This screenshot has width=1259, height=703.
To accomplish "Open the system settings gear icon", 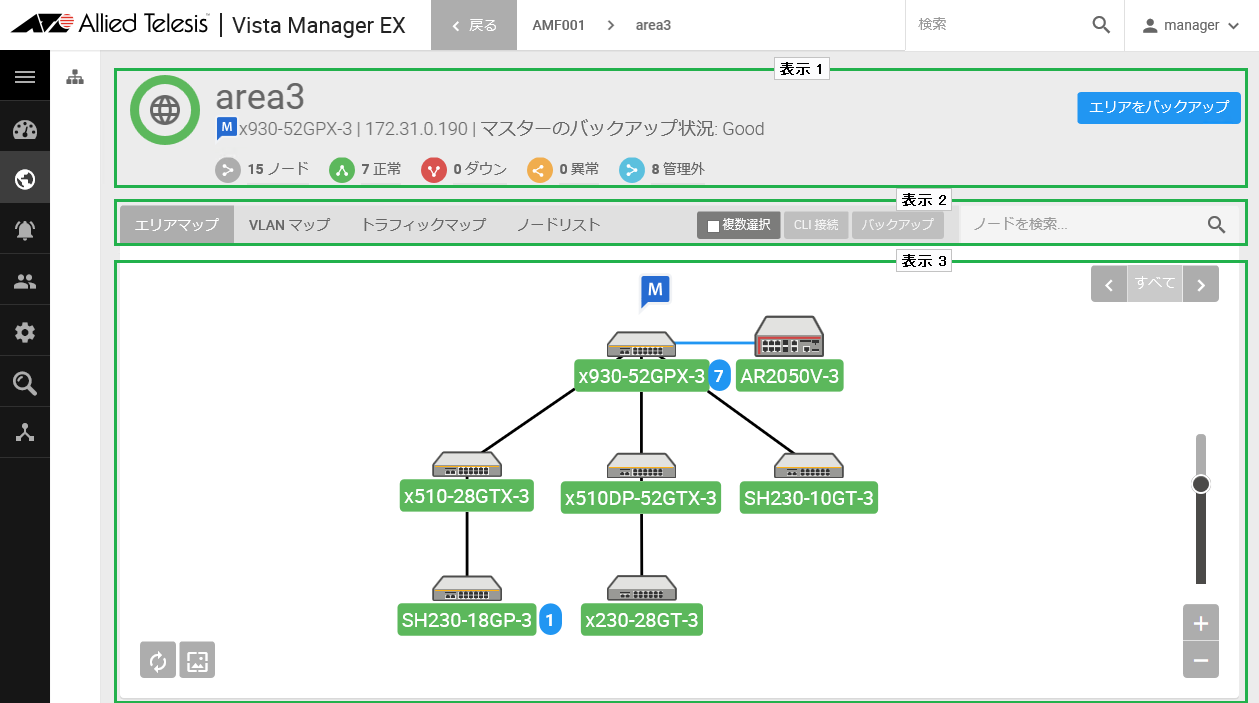I will 25,332.
